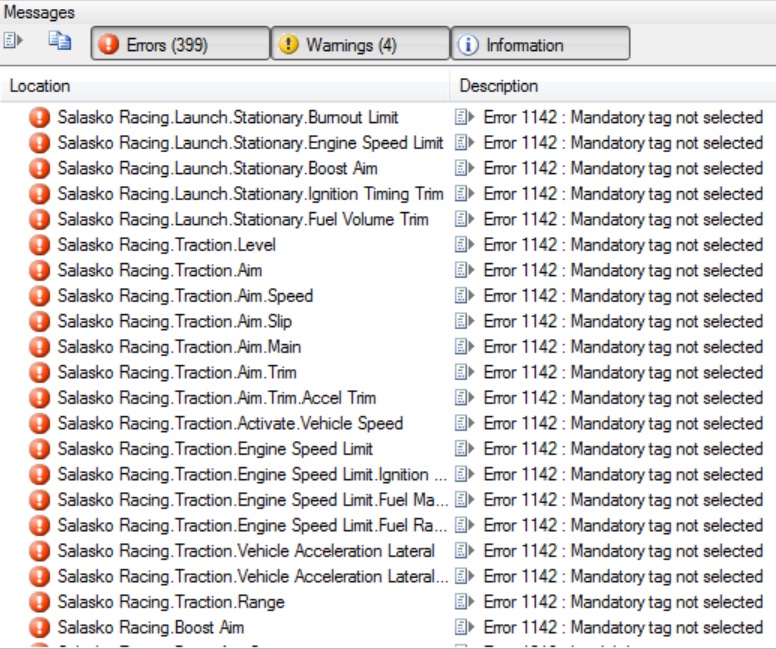Toggle the Errors (399) filter button
Image resolution: width=776 pixels, height=649 pixels.
pyautogui.click(x=180, y=44)
